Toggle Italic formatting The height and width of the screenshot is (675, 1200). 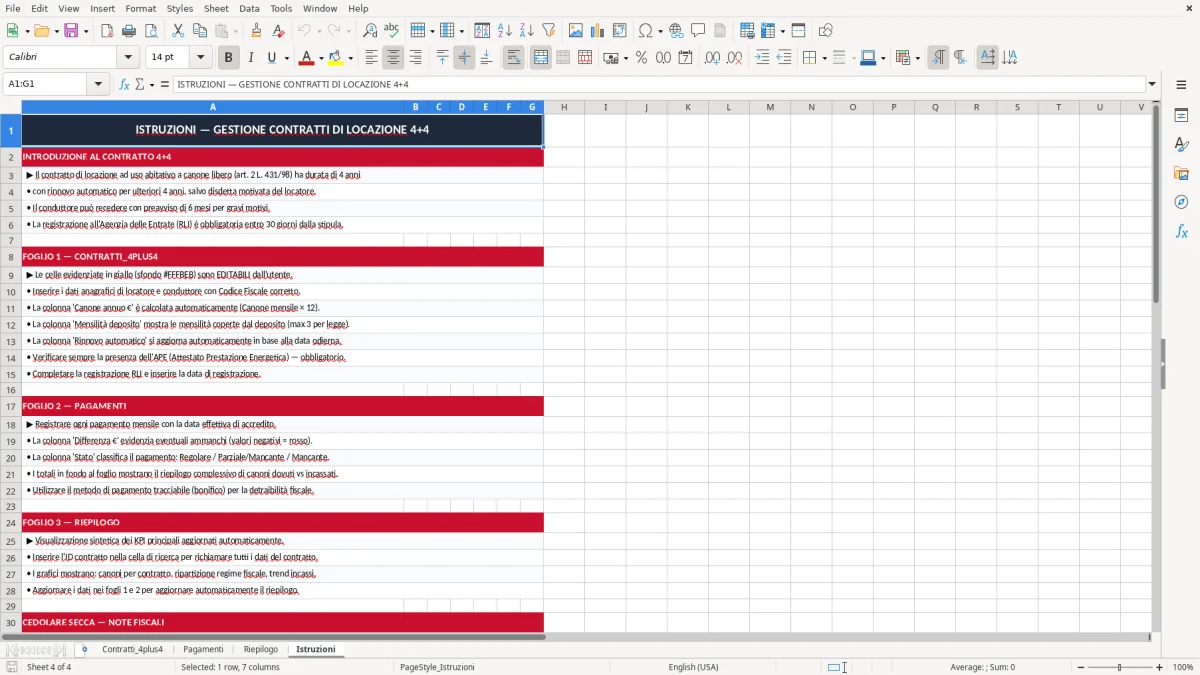[x=250, y=58]
